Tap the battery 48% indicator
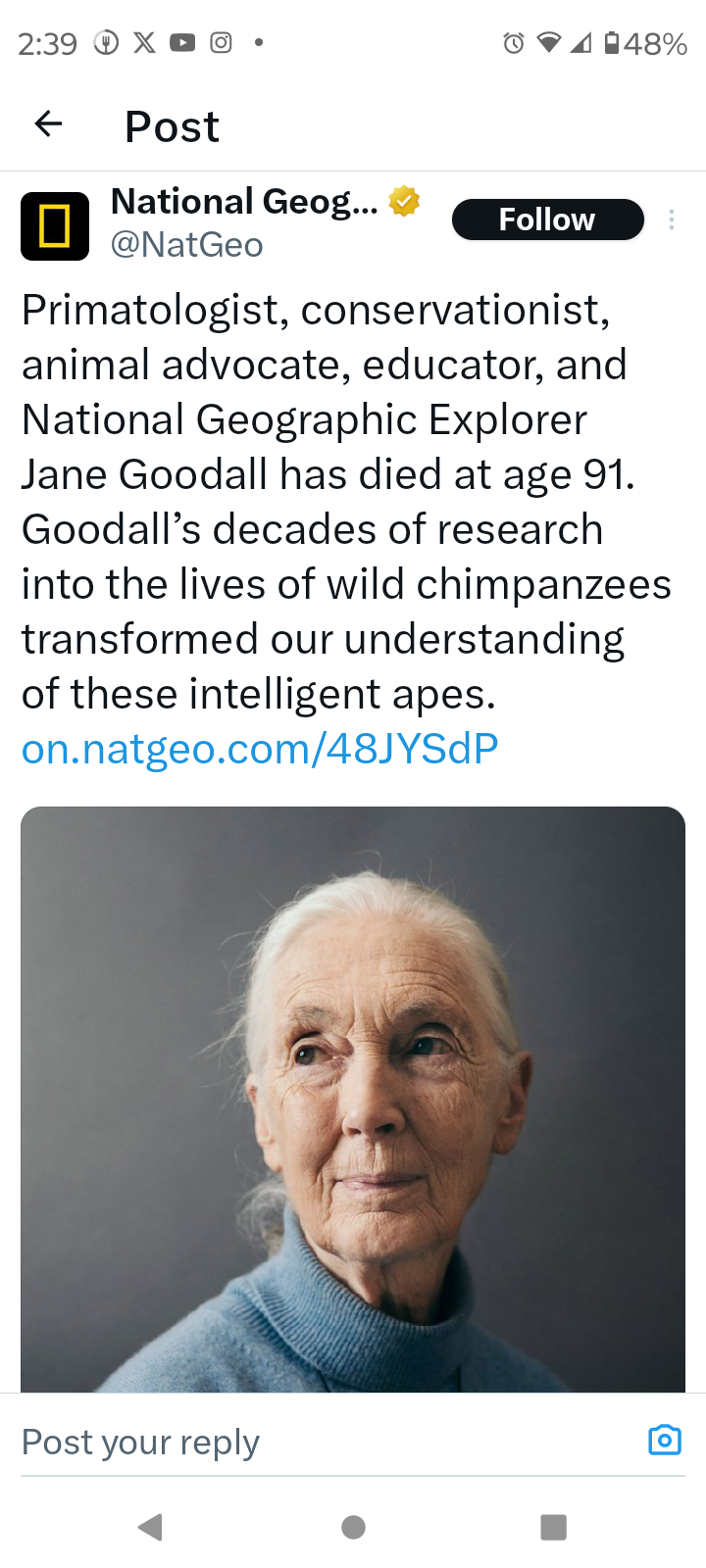This screenshot has height=1568, width=706. click(645, 43)
